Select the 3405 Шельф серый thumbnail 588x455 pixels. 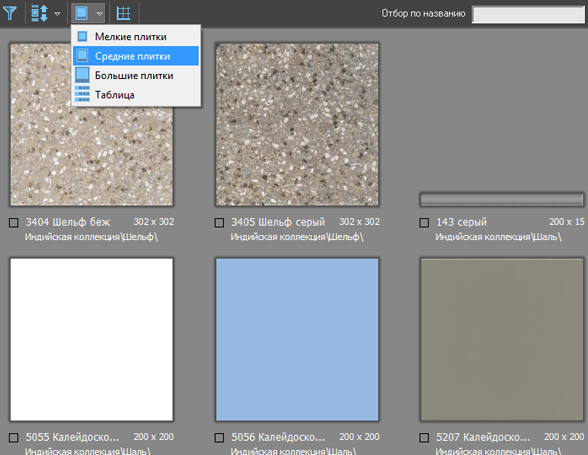(297, 125)
